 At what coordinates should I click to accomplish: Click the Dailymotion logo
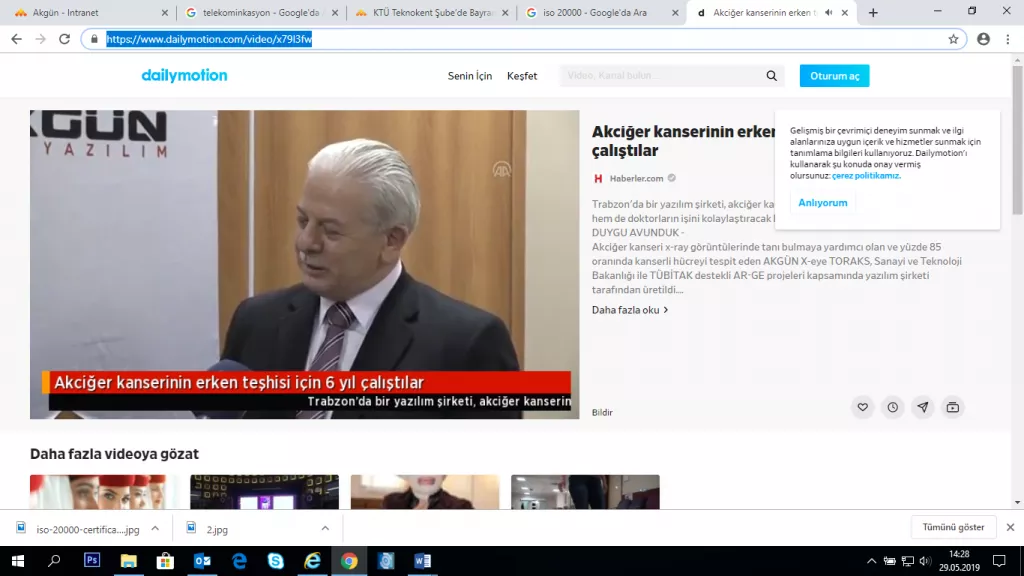(184, 76)
